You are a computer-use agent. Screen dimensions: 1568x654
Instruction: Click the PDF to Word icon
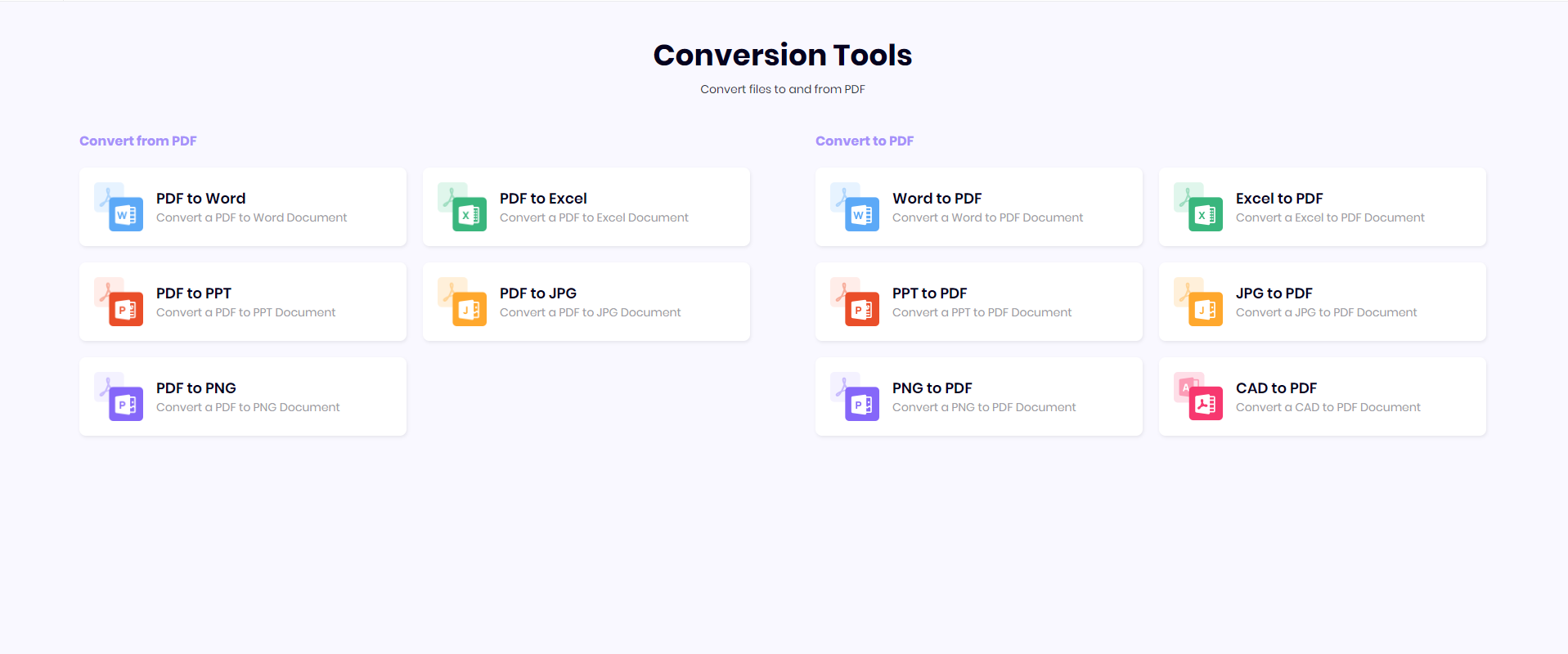point(119,207)
